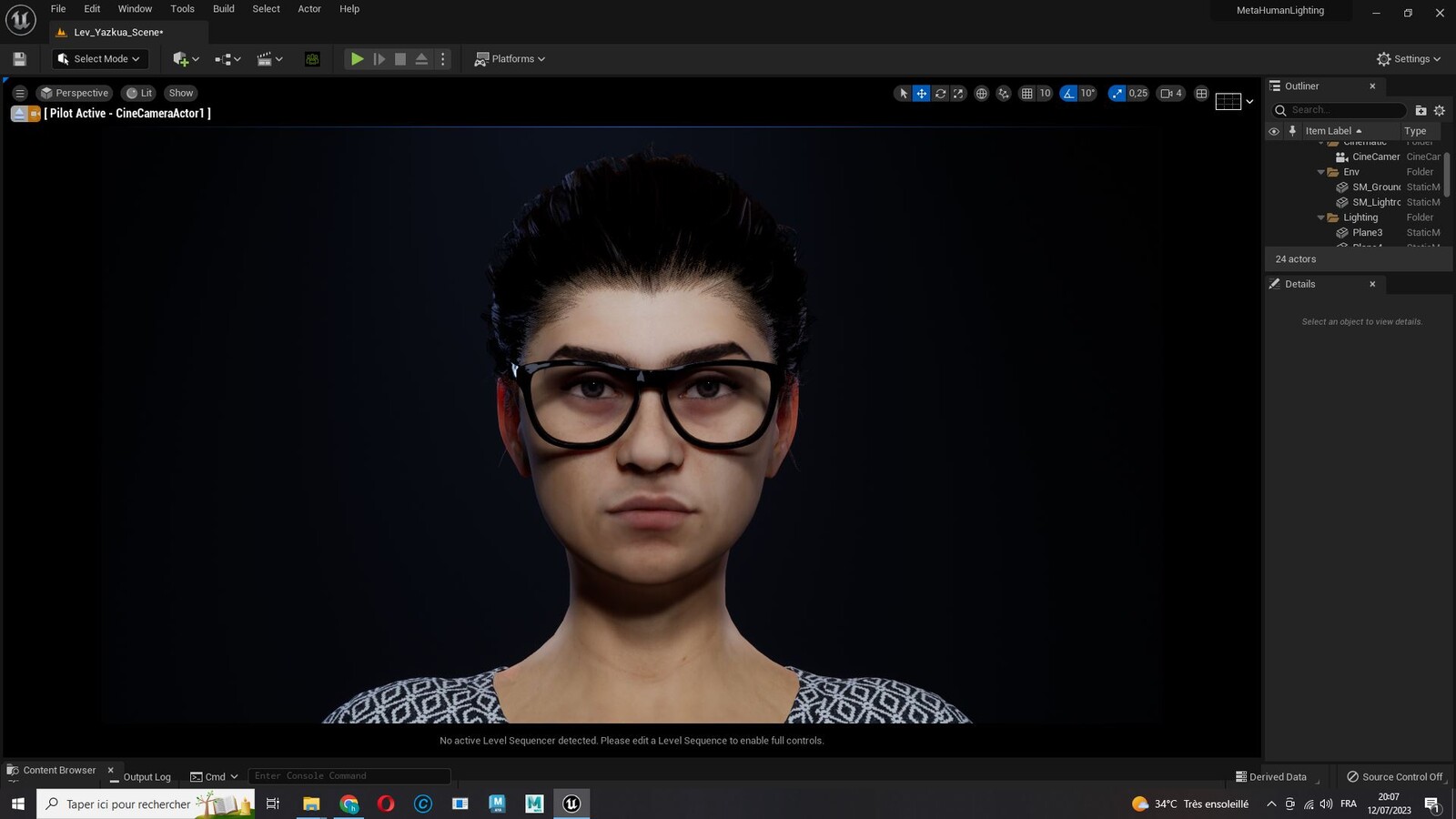Start Play in Editor with green arrow
This screenshot has height=819, width=1456.
point(357,59)
